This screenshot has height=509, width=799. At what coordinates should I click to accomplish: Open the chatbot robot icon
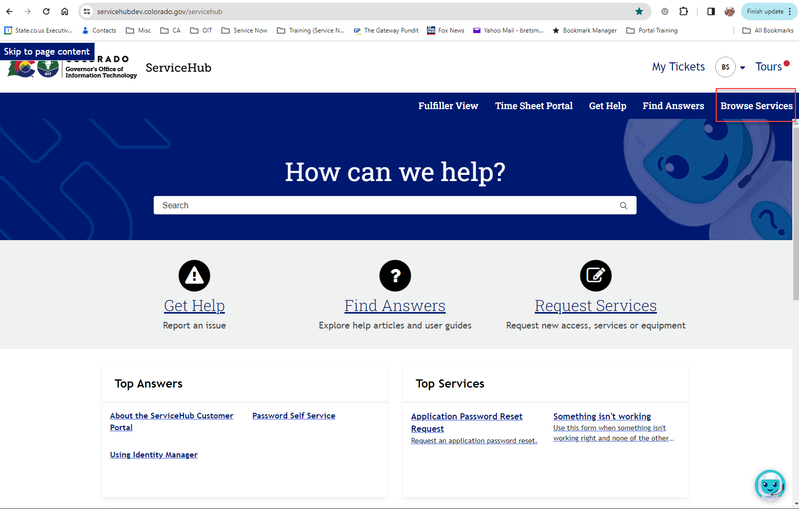tap(769, 485)
